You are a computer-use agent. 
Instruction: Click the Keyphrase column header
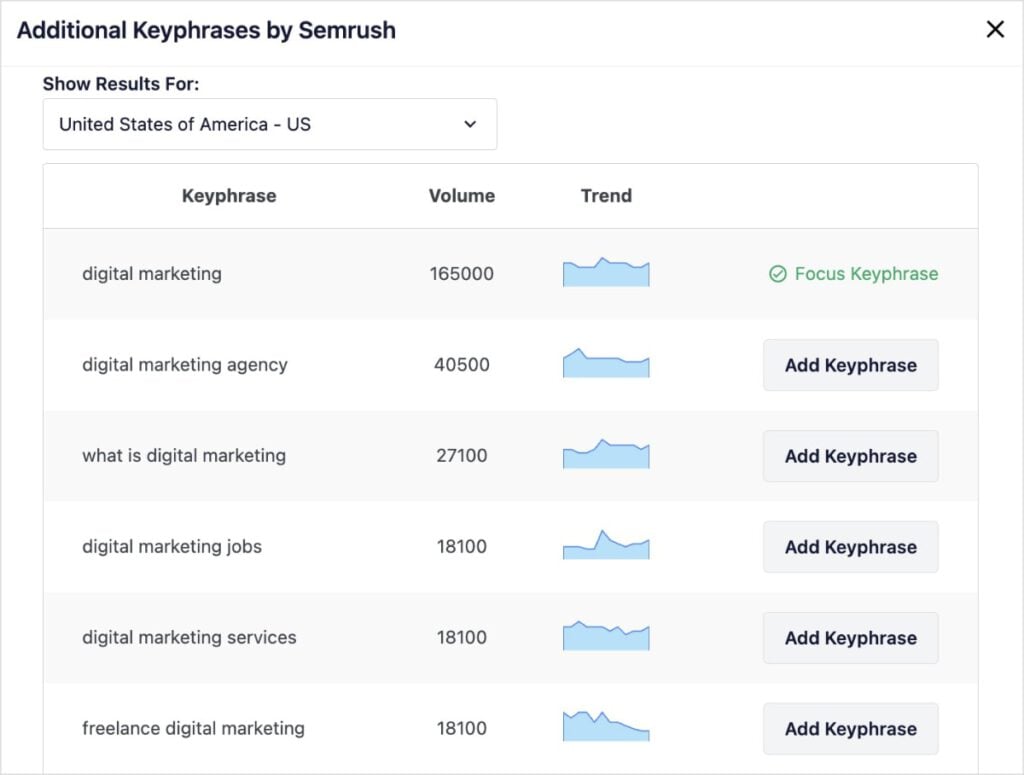click(228, 195)
